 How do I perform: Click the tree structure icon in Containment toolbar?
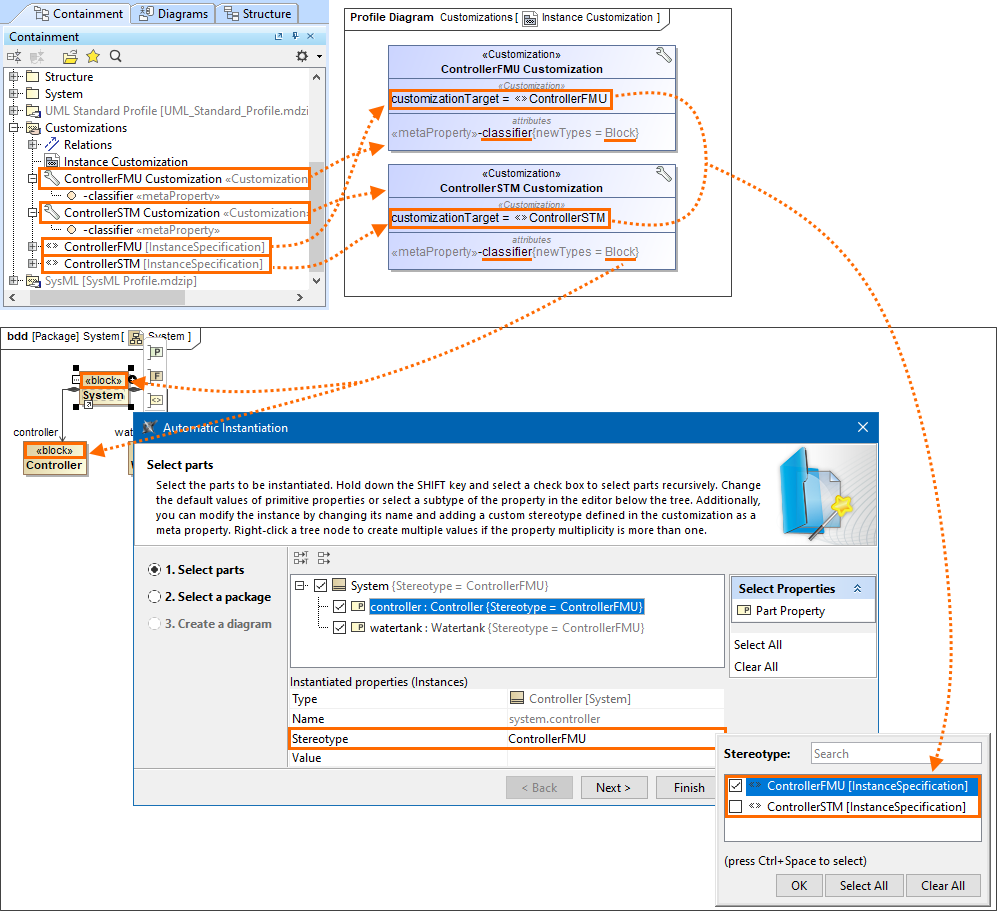click(14, 57)
